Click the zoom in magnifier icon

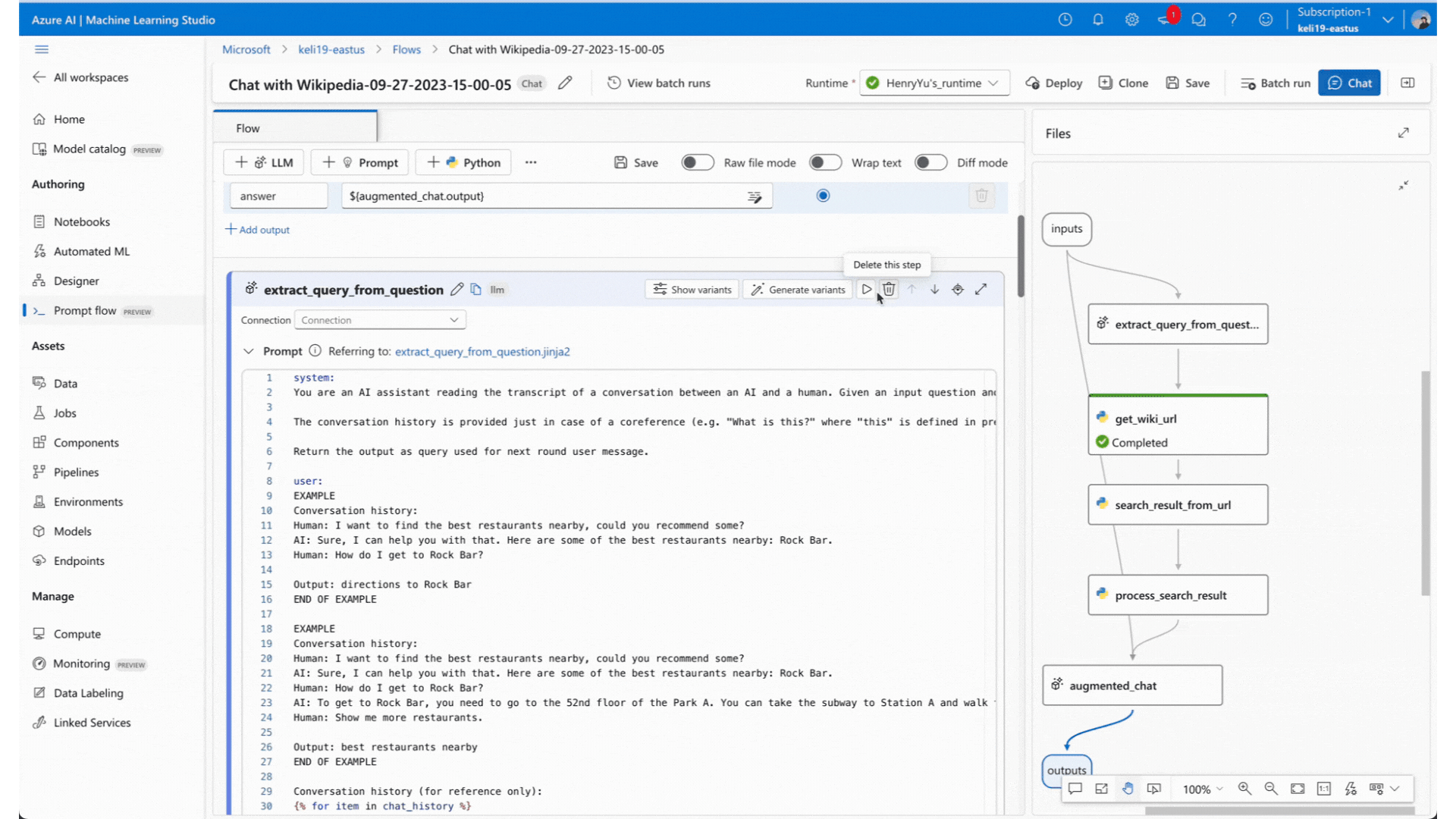pos(1244,789)
